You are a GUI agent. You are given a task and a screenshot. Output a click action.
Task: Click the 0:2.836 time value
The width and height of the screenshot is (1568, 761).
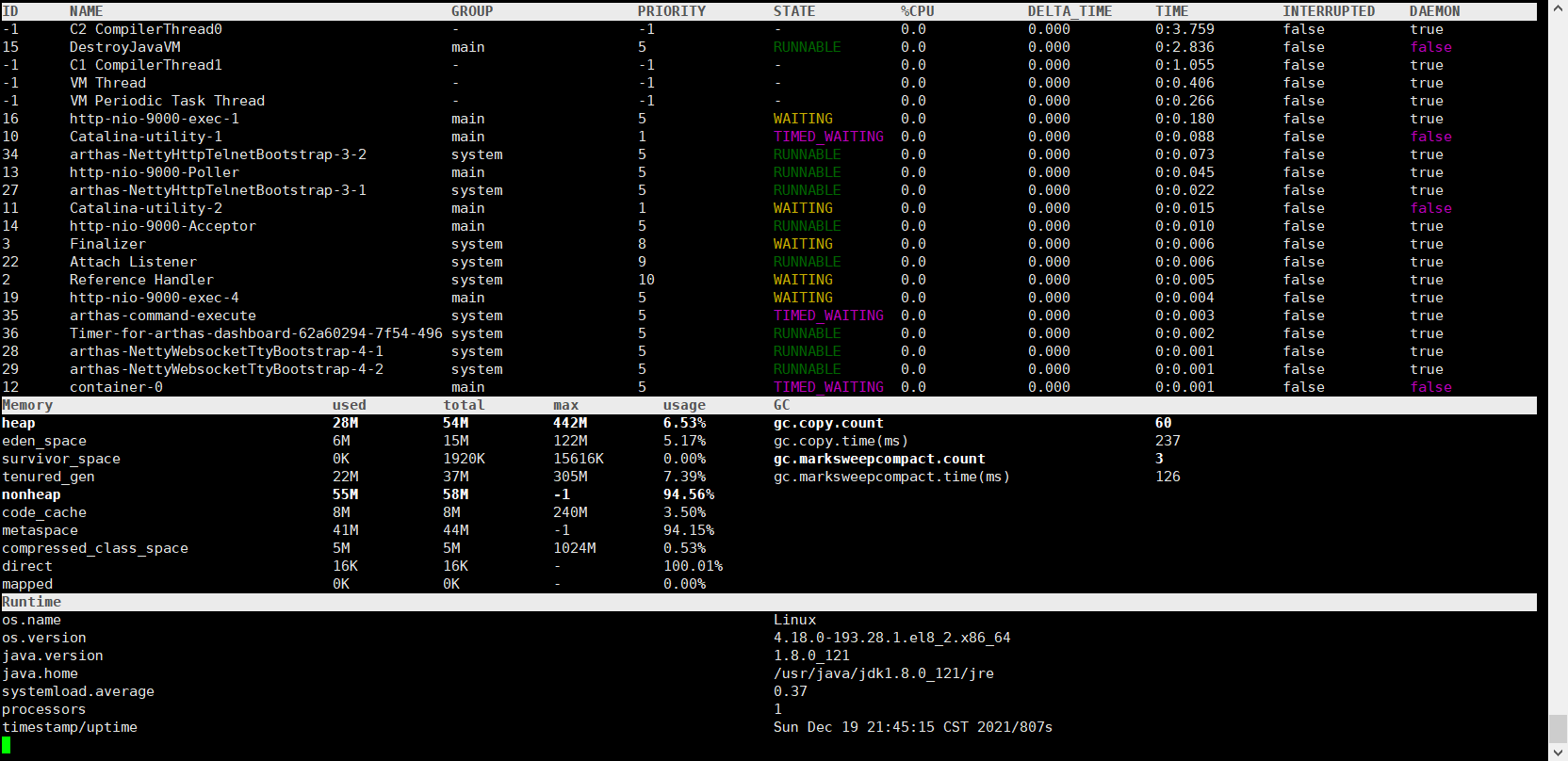1185,47
